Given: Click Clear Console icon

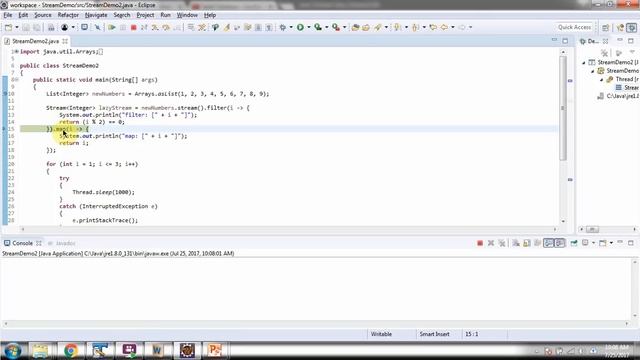Looking at the screenshot, I should pyautogui.click(x=516, y=243).
